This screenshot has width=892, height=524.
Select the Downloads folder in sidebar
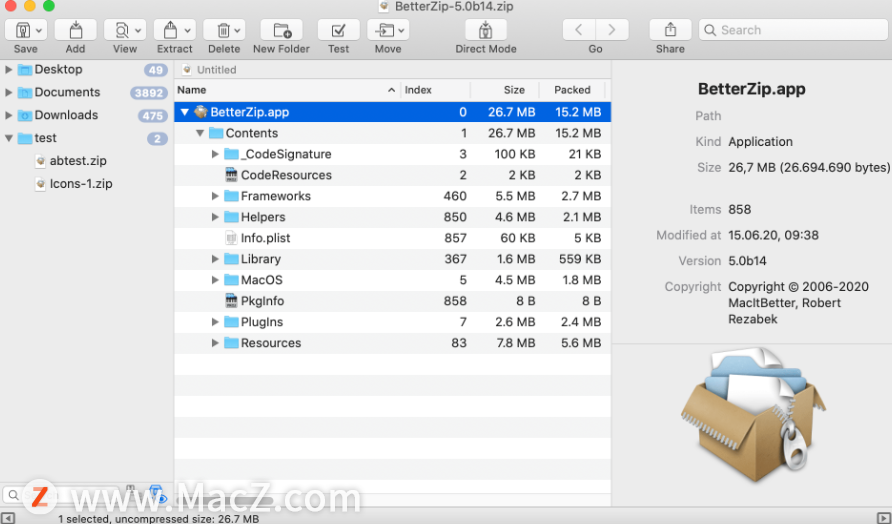coord(66,115)
